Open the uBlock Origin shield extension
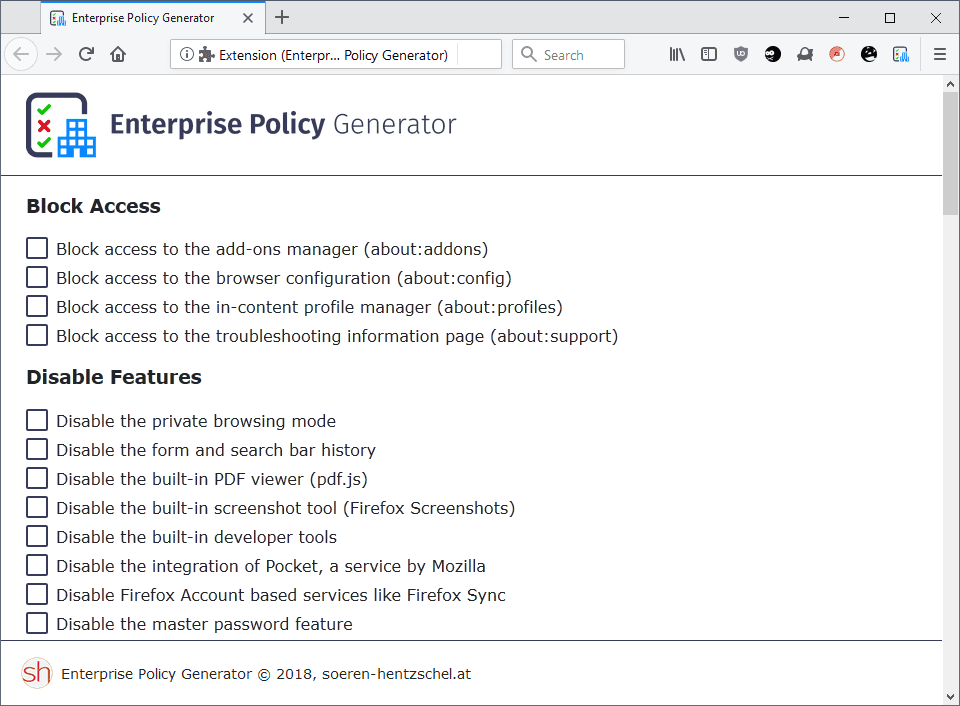This screenshot has width=960, height=706. click(x=741, y=55)
